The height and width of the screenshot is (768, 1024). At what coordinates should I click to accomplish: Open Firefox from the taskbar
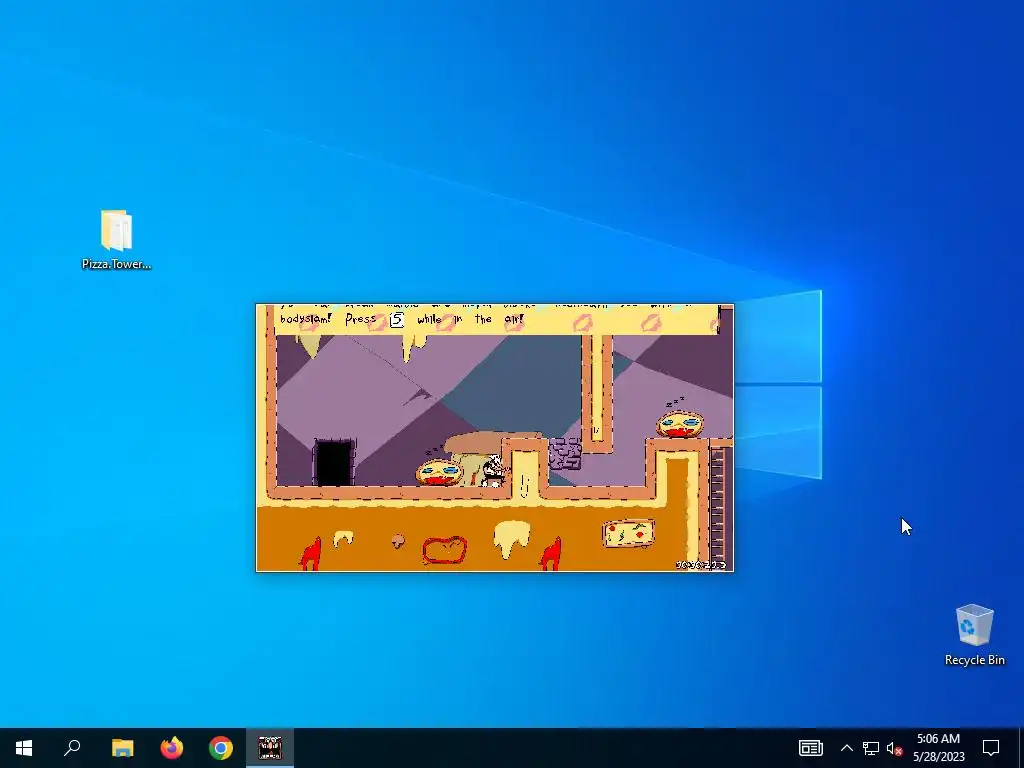point(172,748)
